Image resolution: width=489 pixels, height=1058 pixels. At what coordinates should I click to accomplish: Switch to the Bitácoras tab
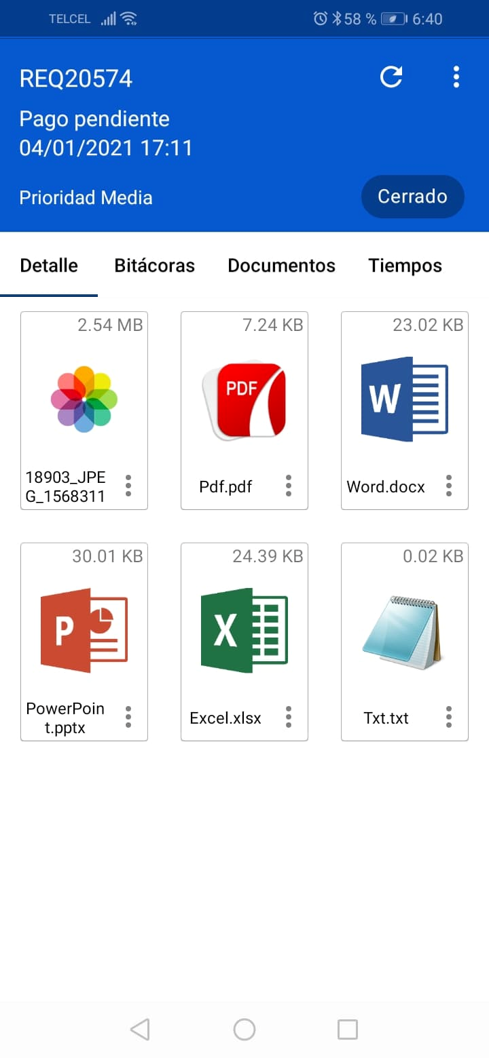[x=154, y=266]
